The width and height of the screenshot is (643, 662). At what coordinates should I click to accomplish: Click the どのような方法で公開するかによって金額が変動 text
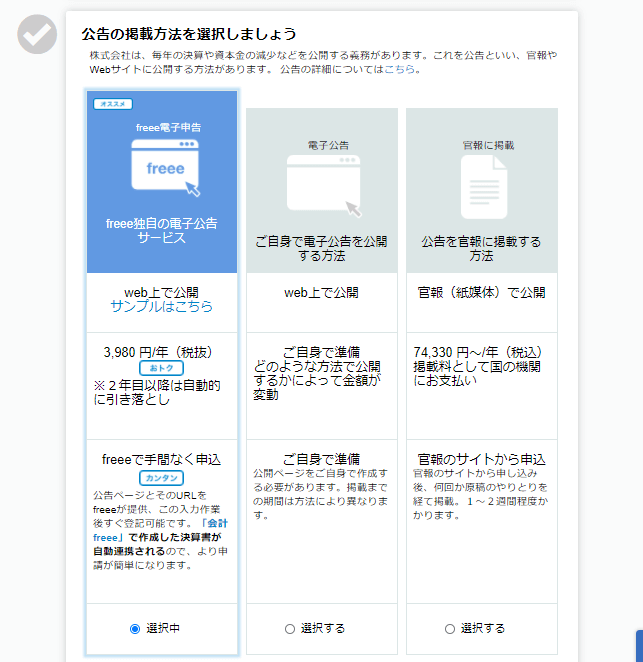317,380
